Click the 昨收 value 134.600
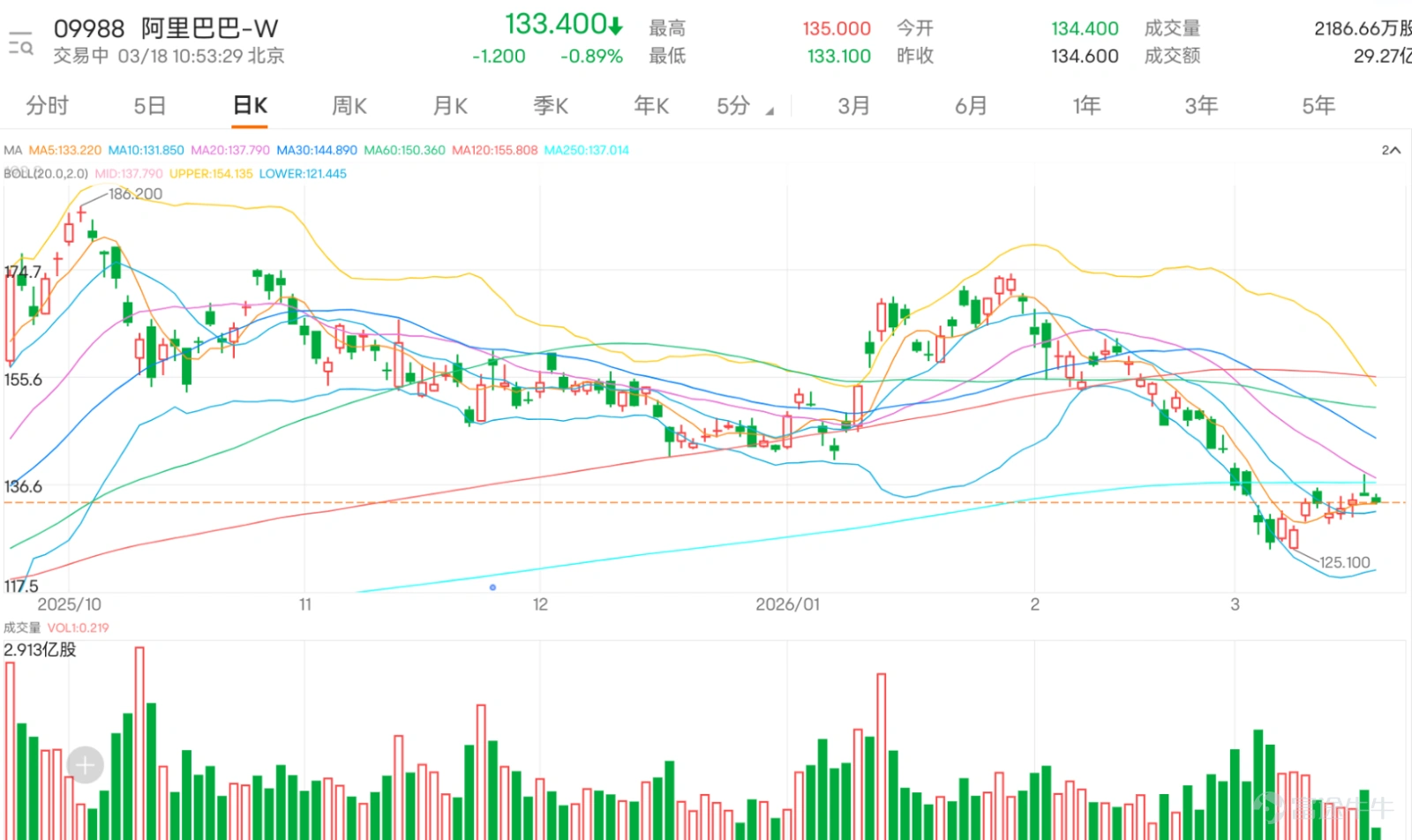This screenshot has height=840, width=1412. pyautogui.click(x=1085, y=56)
